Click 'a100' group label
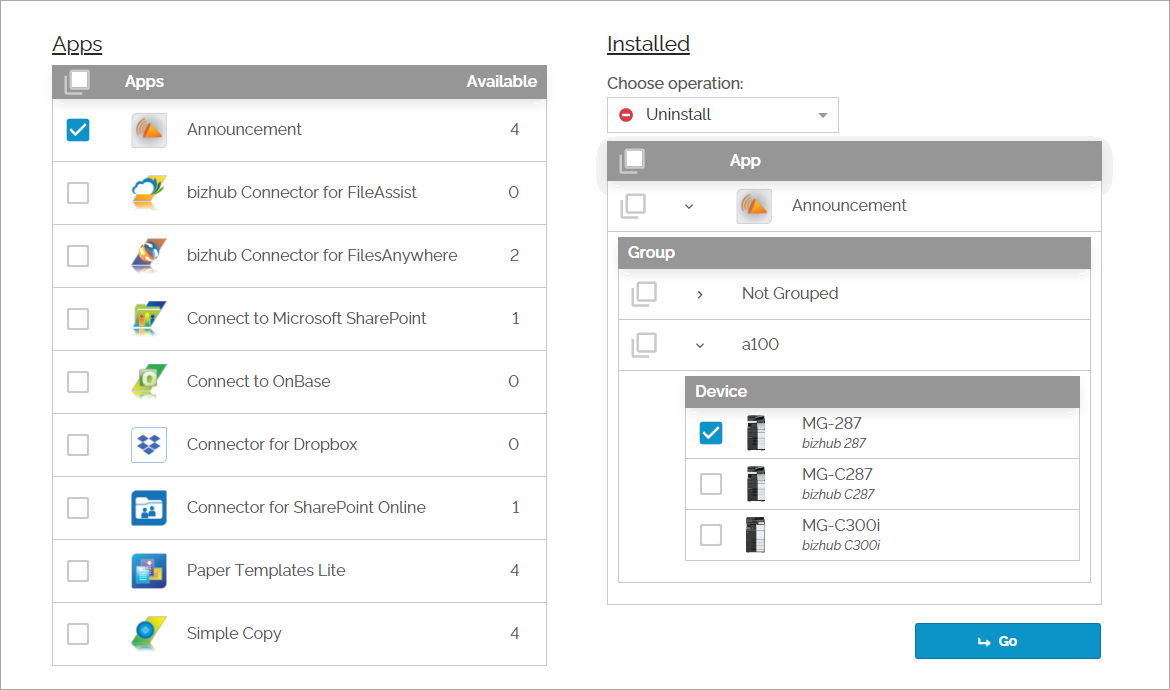 (x=760, y=345)
